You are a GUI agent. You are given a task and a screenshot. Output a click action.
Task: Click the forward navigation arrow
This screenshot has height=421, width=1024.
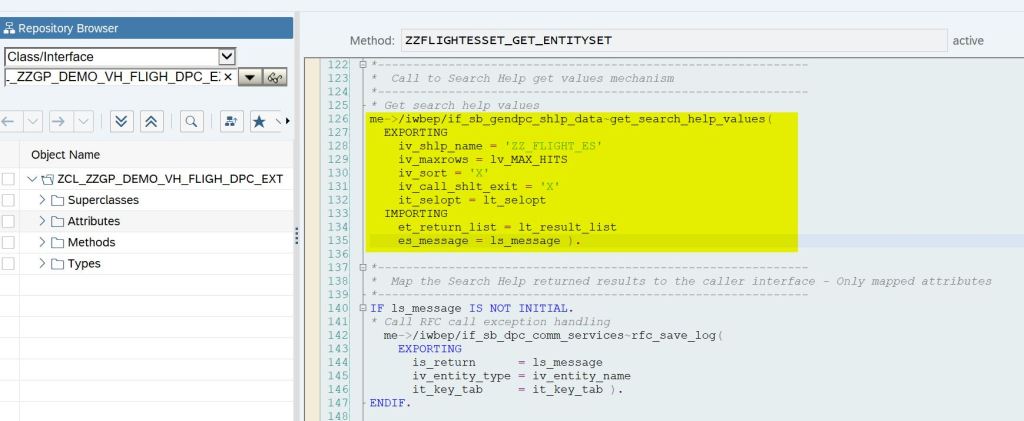point(58,121)
